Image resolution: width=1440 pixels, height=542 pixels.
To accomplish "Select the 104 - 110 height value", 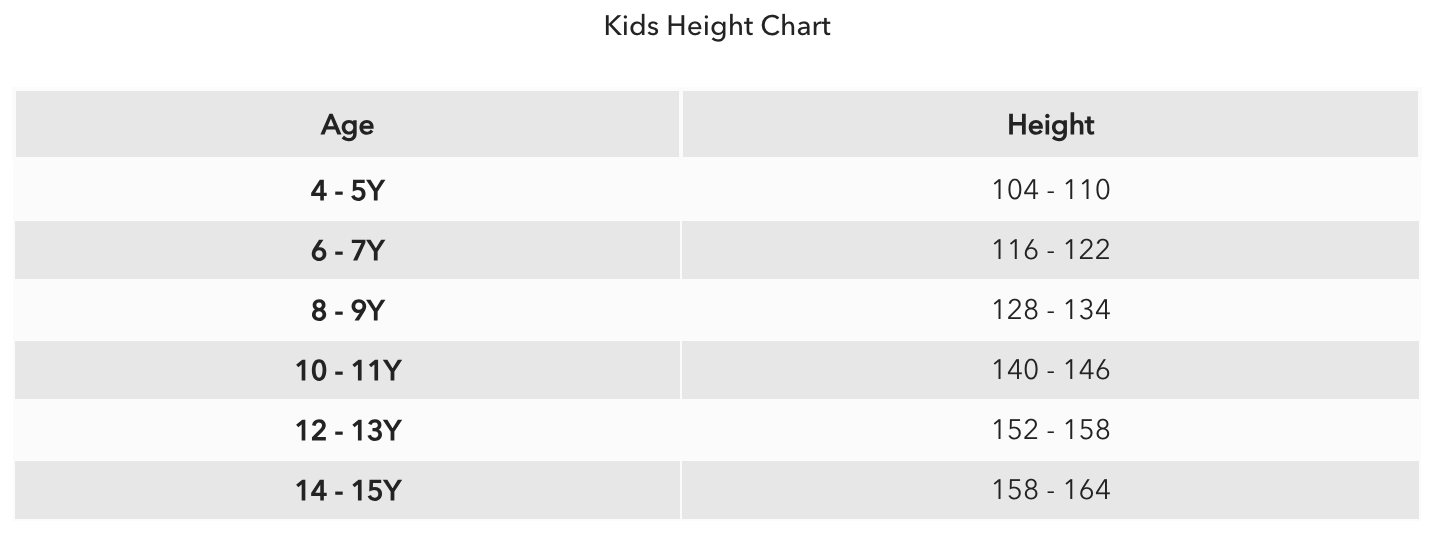I will 1050,190.
